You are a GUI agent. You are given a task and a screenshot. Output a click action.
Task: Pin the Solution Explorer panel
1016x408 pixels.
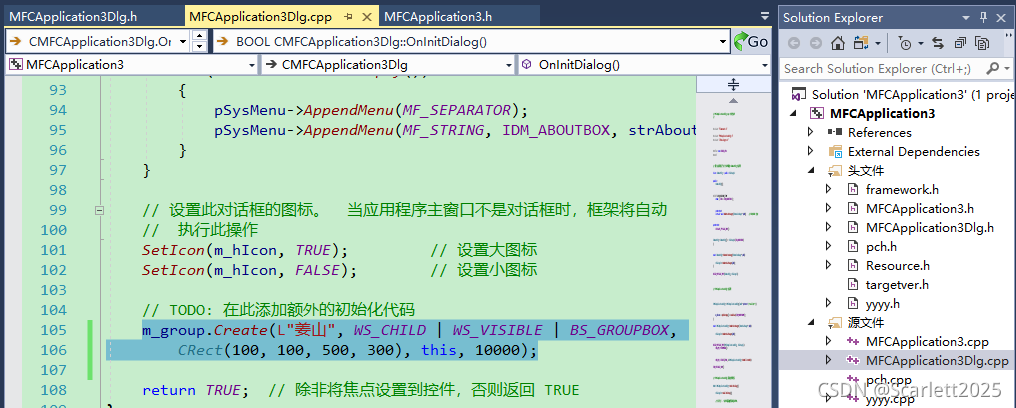click(x=983, y=17)
